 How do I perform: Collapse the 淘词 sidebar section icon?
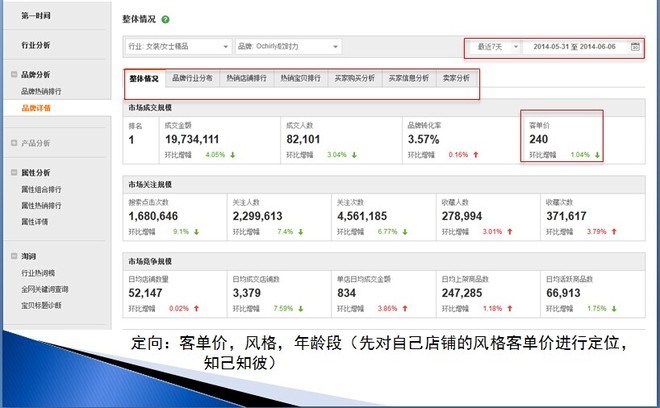(x=14, y=256)
